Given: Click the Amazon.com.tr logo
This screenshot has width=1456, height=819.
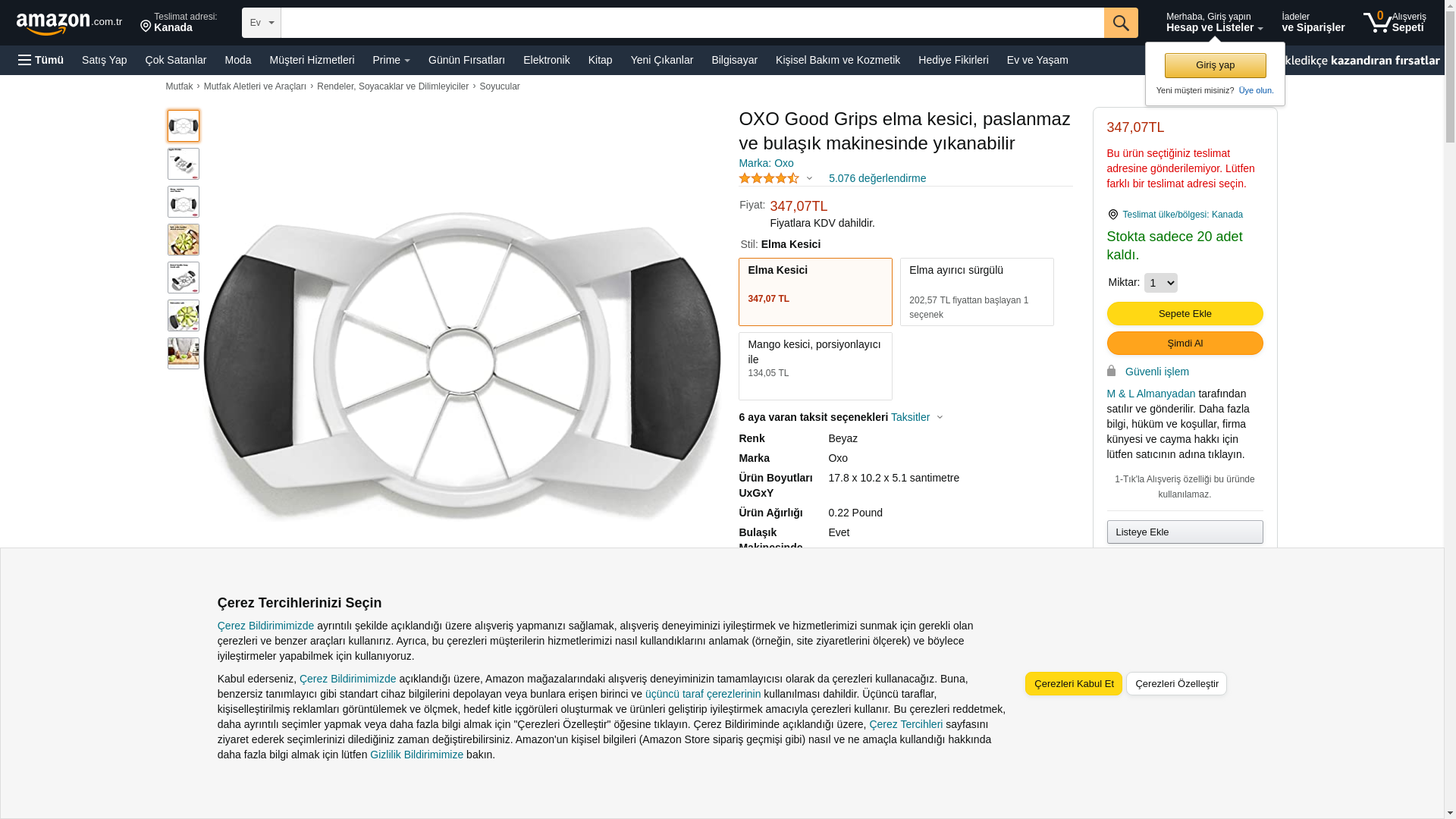Looking at the screenshot, I should point(69,24).
